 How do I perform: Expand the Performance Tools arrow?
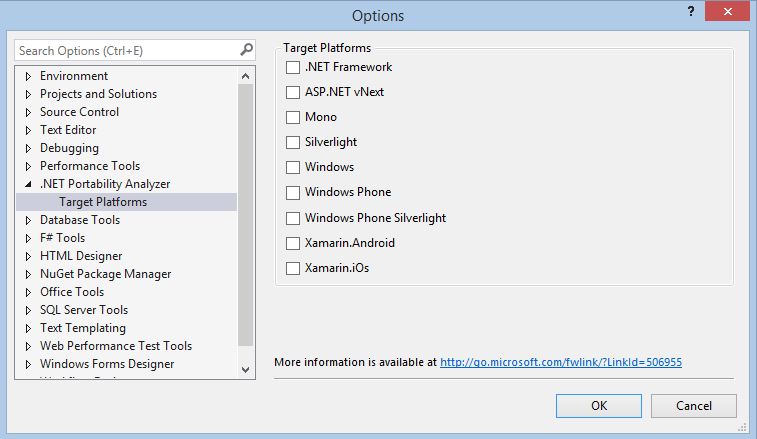pos(28,166)
